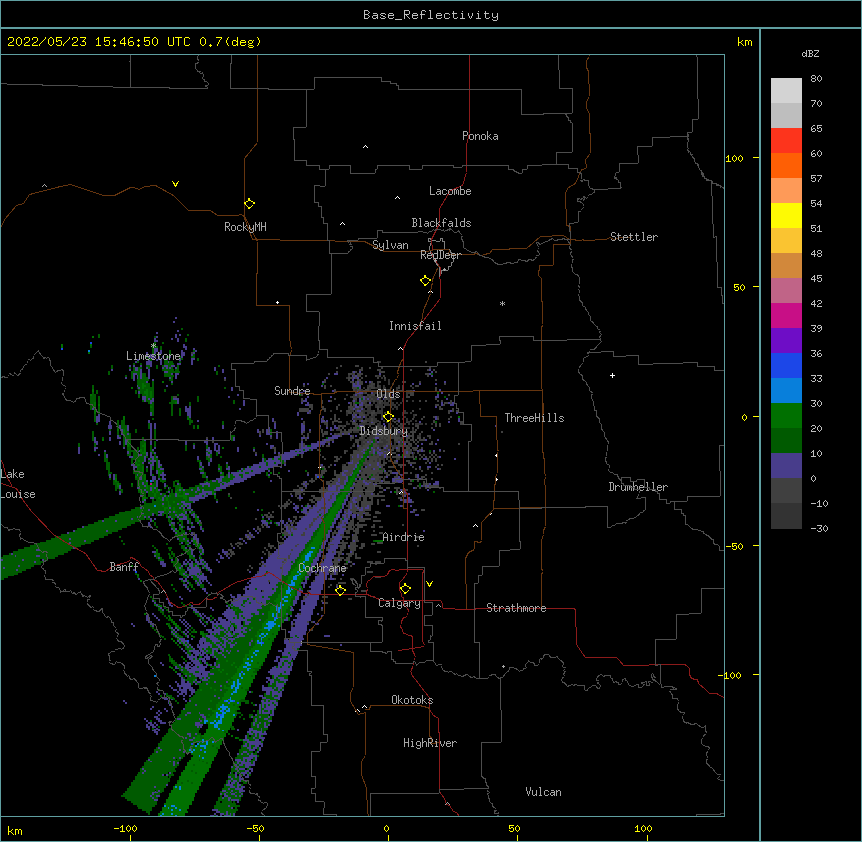Pick the magenta swatch in the legend
Image resolution: width=862 pixels, height=842 pixels.
pos(786,315)
